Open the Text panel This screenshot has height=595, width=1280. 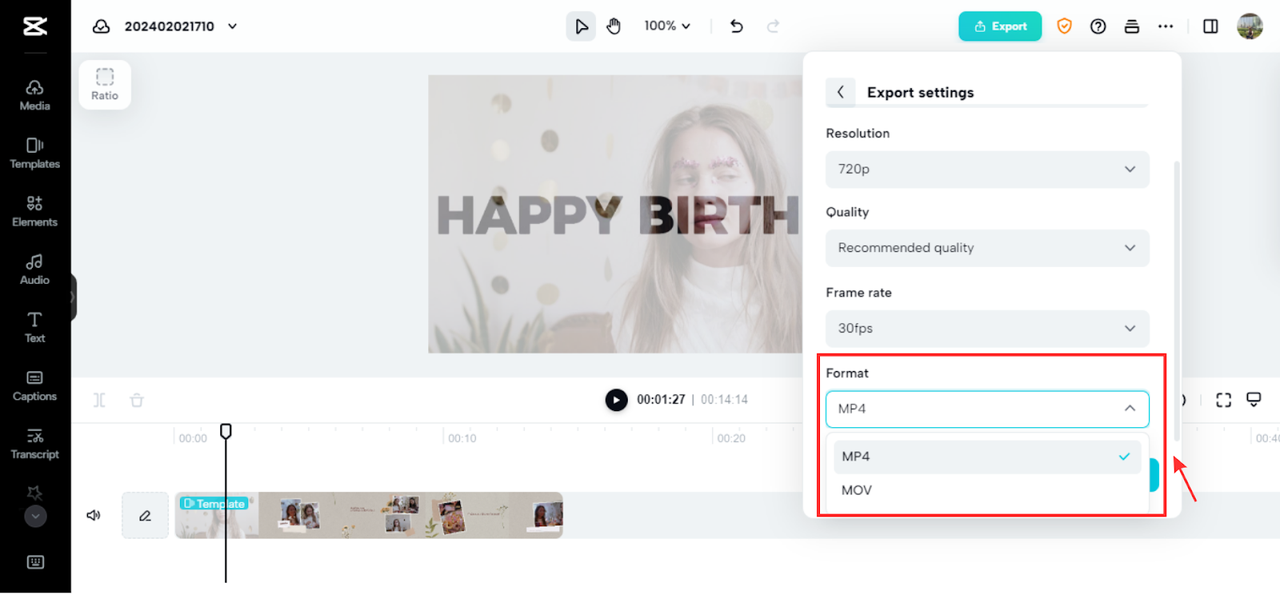pos(35,327)
